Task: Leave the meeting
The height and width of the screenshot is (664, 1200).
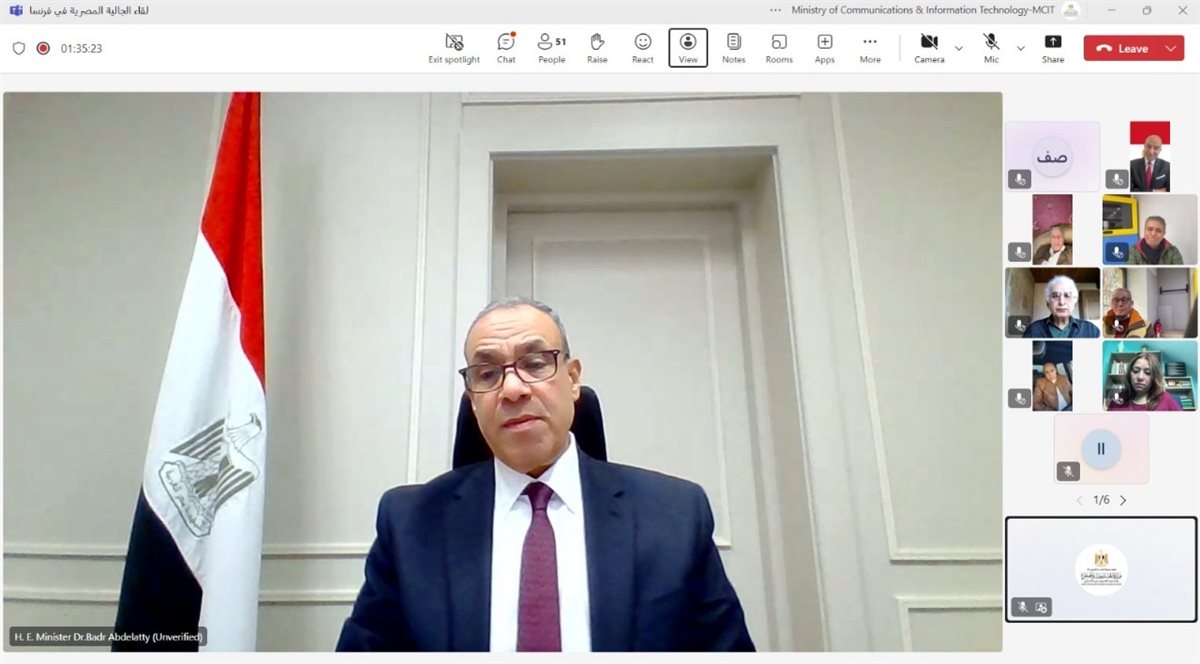Action: (1122, 48)
